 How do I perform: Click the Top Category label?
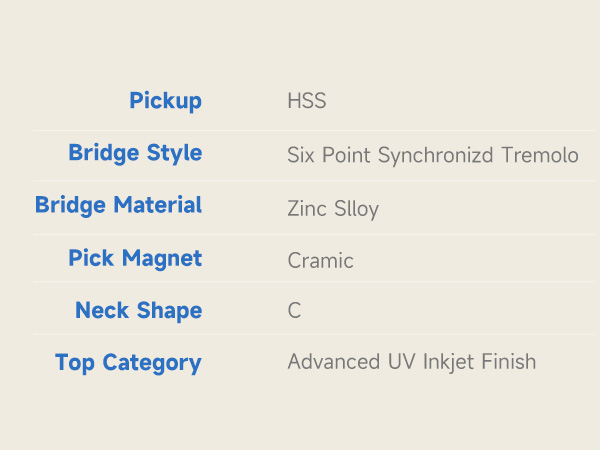pos(128,362)
